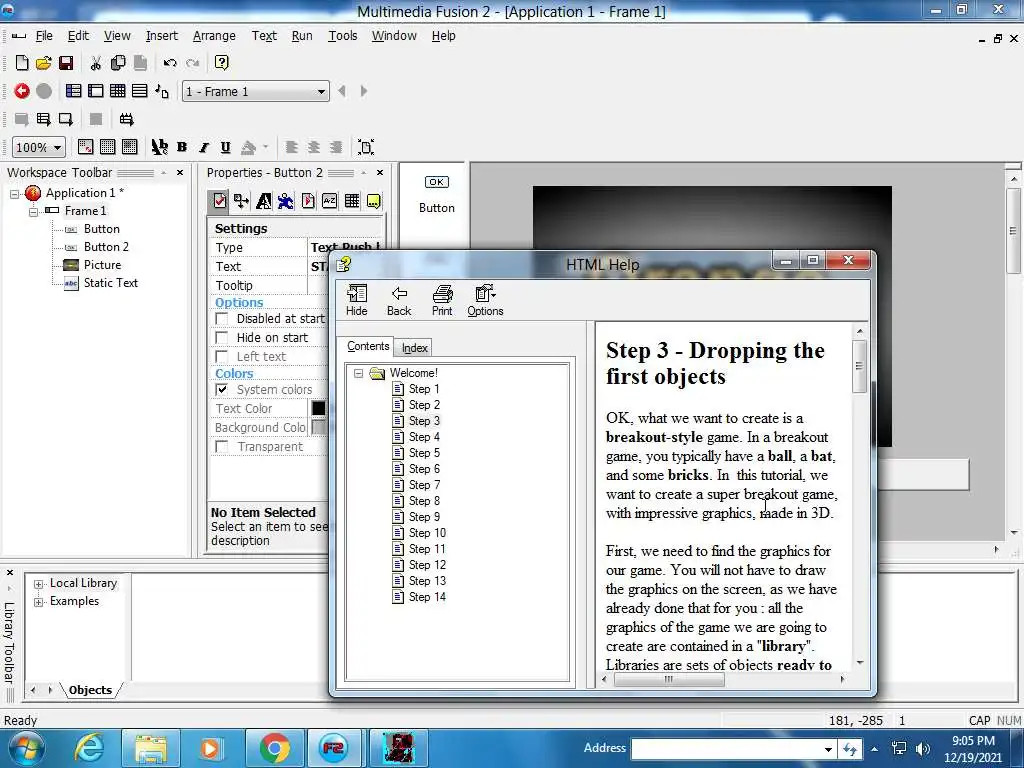
Task: Toggle the Transparent checkbox
Action: click(222, 447)
